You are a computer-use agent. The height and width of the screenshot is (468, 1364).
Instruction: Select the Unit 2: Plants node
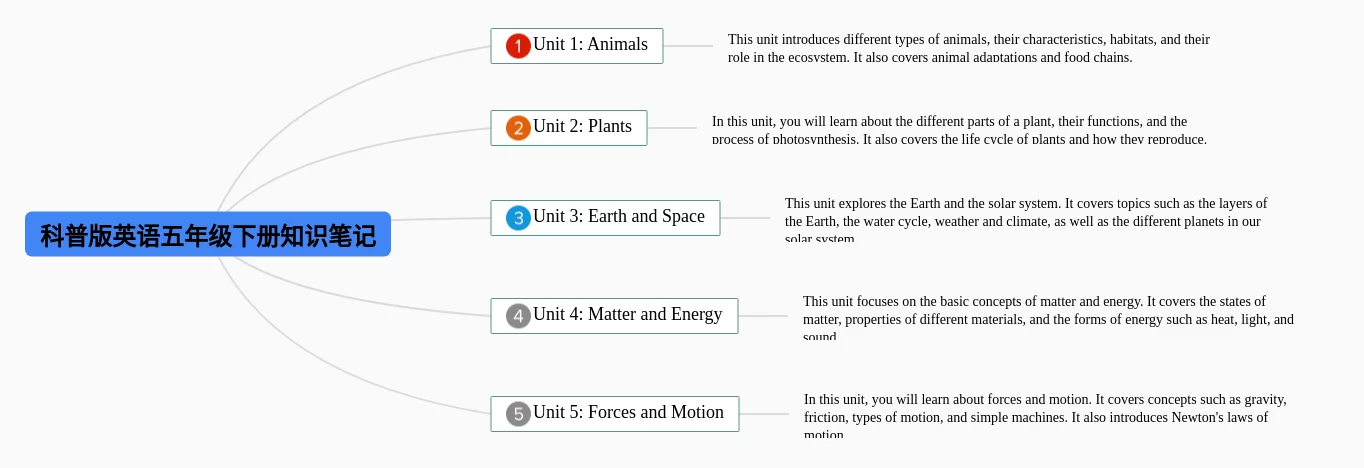[569, 128]
